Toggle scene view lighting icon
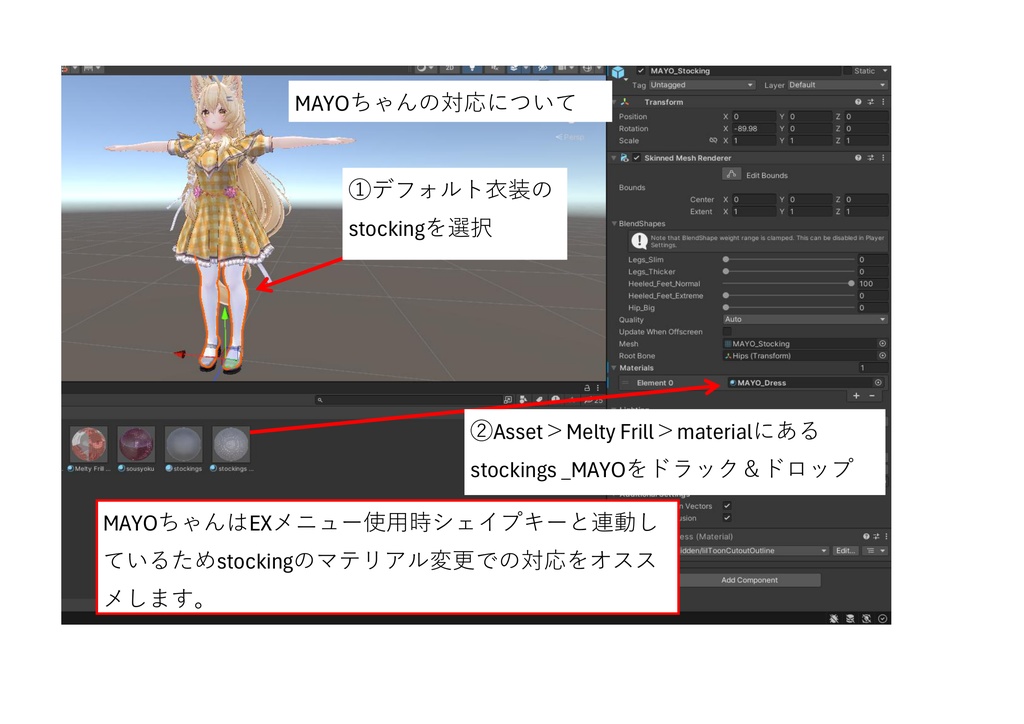The height and width of the screenshot is (724, 1024). tap(472, 68)
